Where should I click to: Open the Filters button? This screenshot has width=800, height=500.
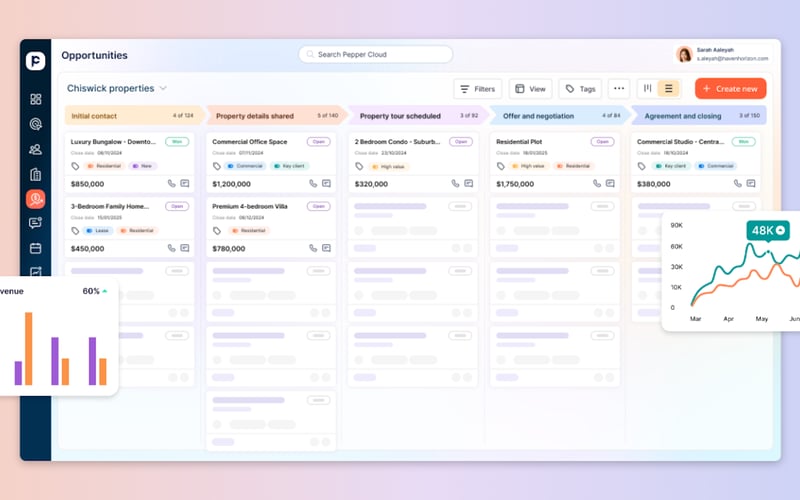[478, 89]
